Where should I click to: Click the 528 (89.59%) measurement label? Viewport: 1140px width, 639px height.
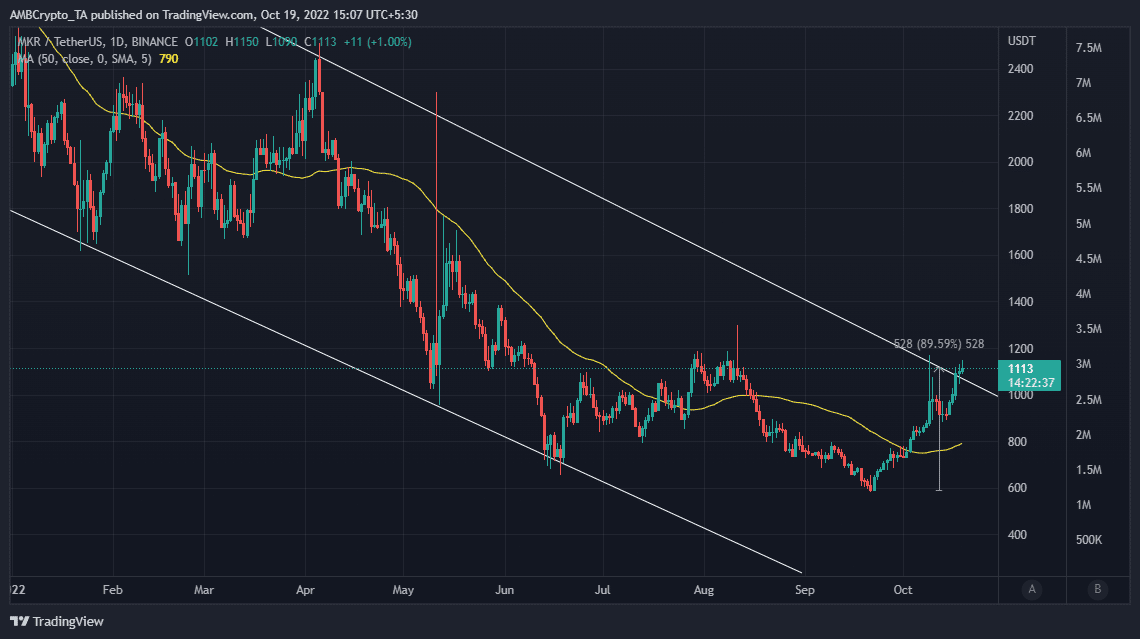[x=939, y=344]
